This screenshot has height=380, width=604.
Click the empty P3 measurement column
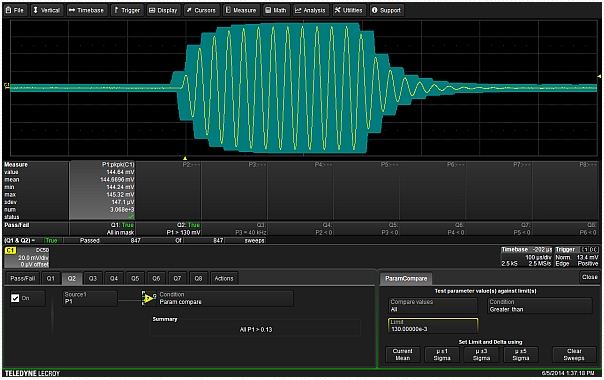coord(234,191)
